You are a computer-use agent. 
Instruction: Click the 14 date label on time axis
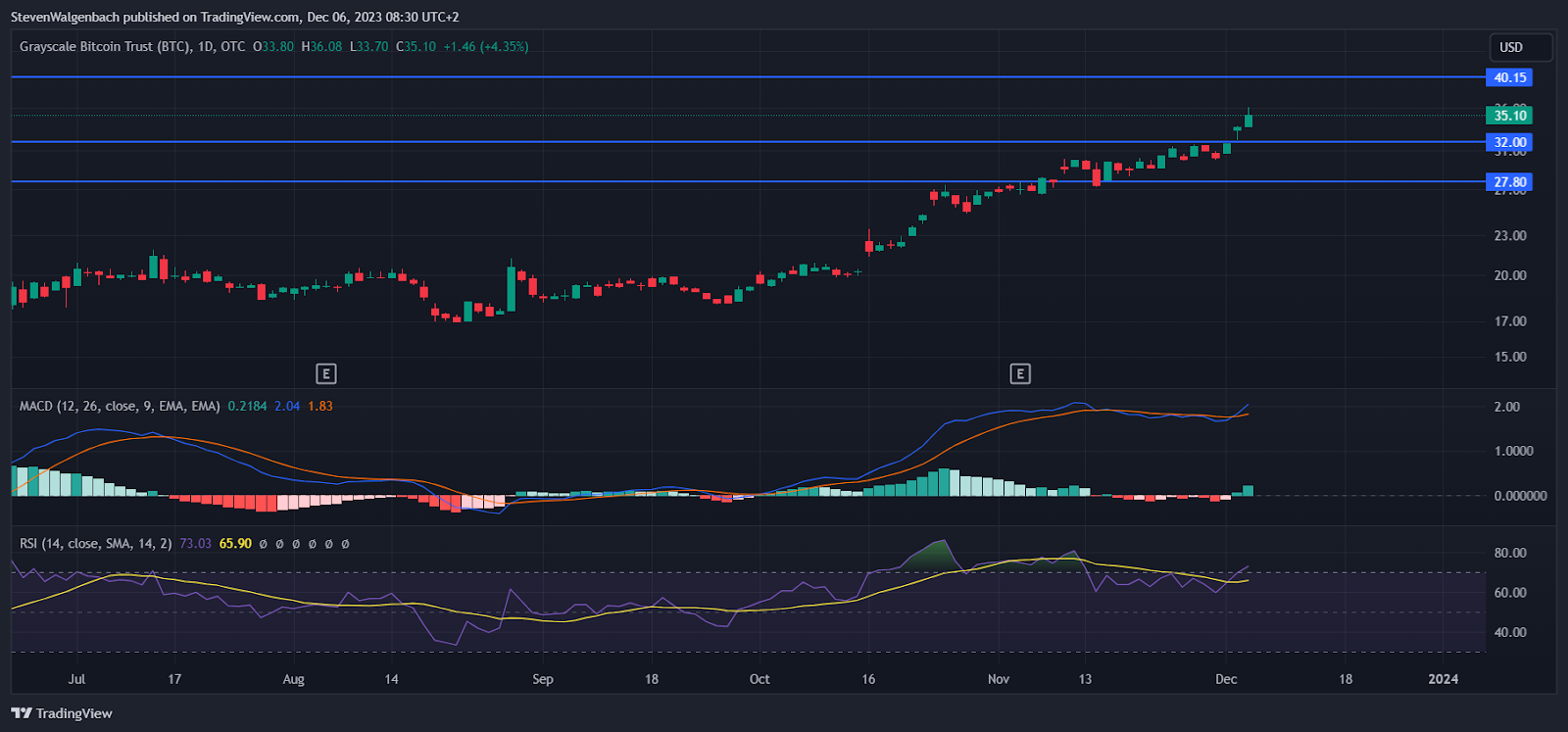(x=391, y=679)
